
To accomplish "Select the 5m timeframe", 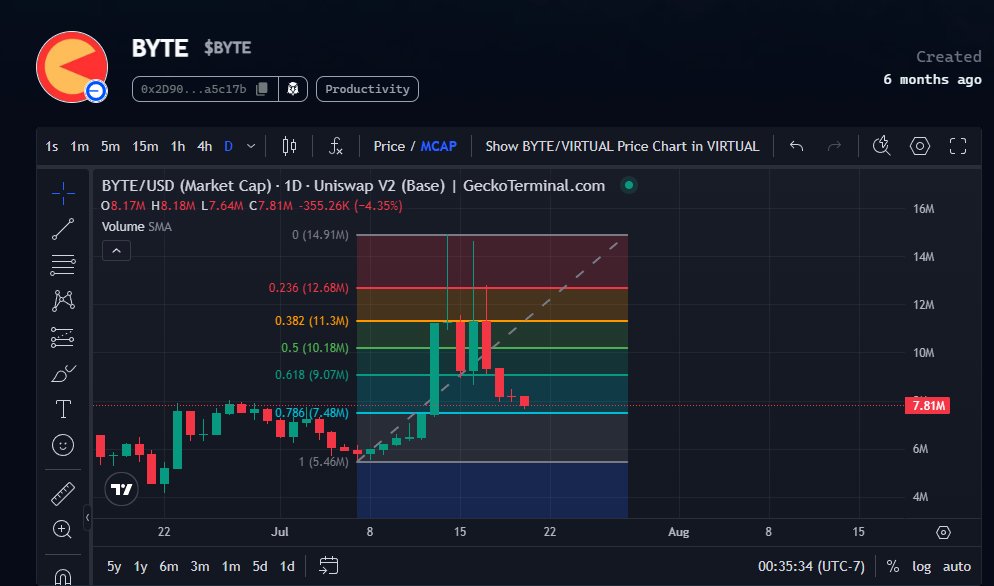I will [110, 146].
